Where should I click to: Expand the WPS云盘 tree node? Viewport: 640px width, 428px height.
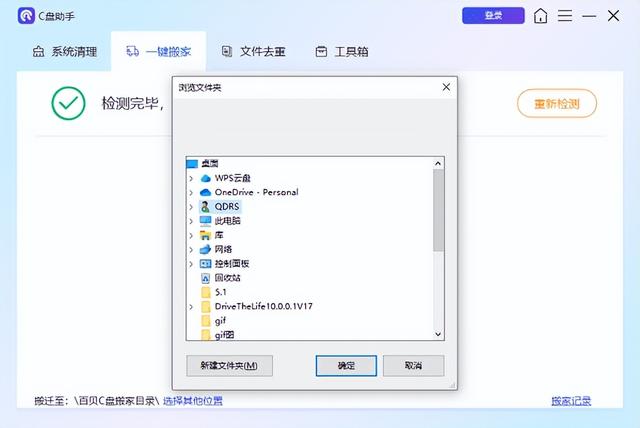click(191, 178)
